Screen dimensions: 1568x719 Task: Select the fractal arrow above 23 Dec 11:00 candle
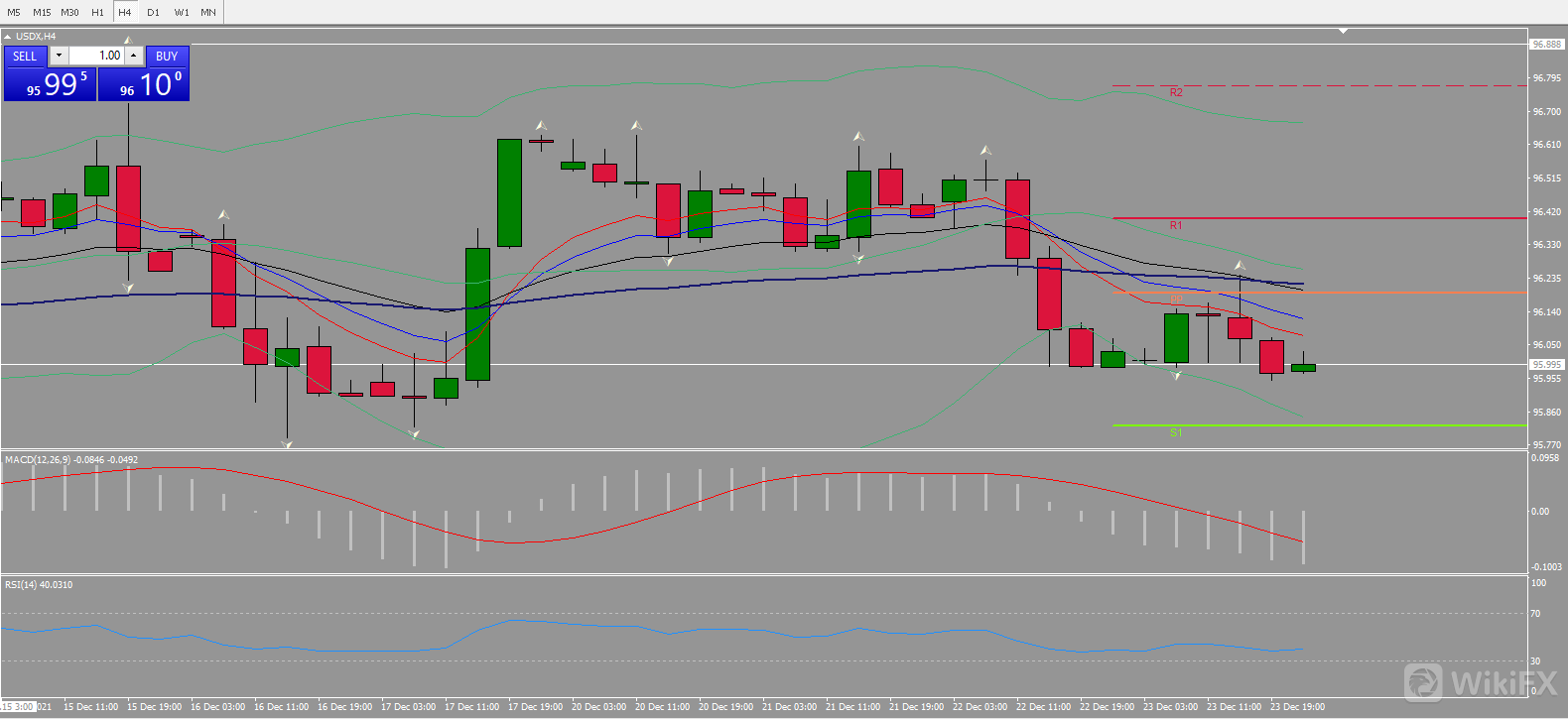click(1240, 265)
